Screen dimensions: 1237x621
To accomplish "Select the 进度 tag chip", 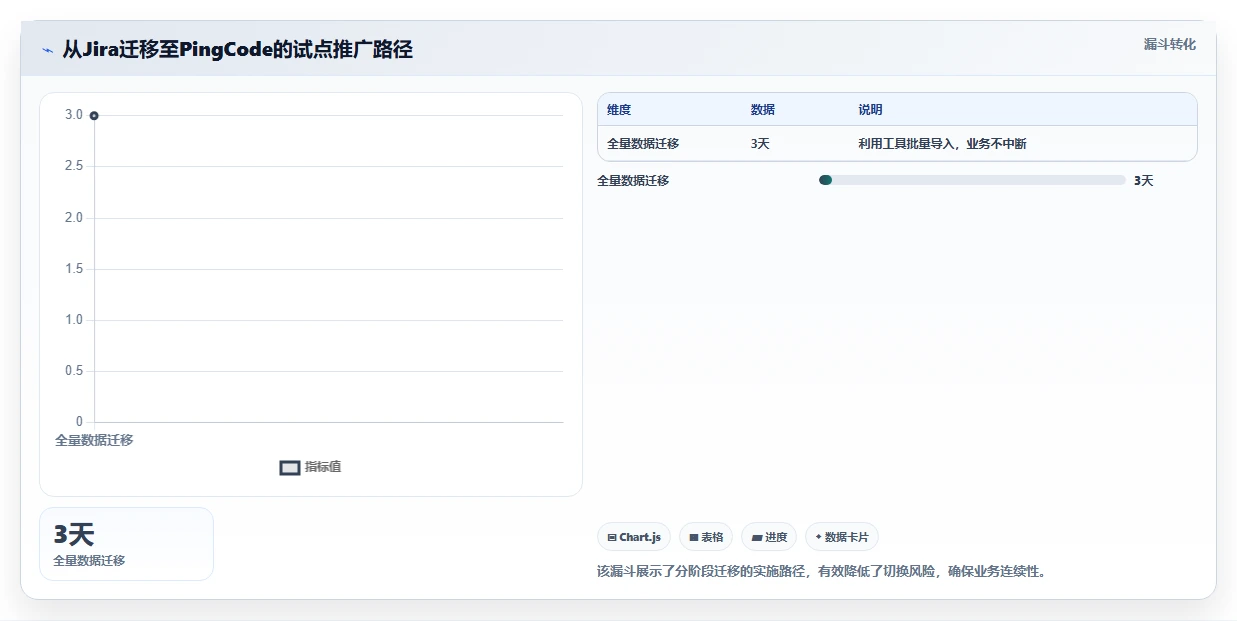I will pyautogui.click(x=769, y=537).
